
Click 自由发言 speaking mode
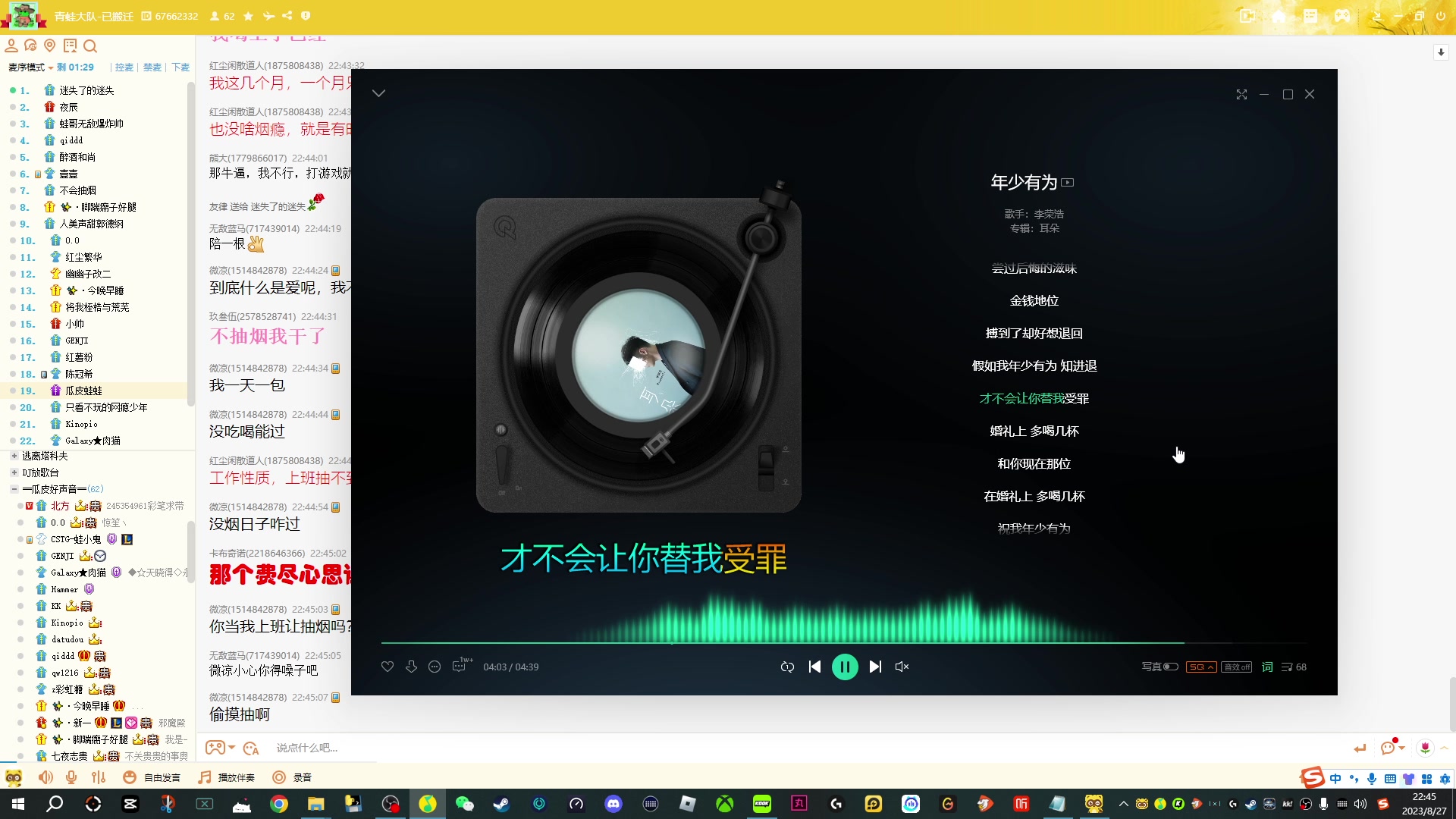(152, 777)
